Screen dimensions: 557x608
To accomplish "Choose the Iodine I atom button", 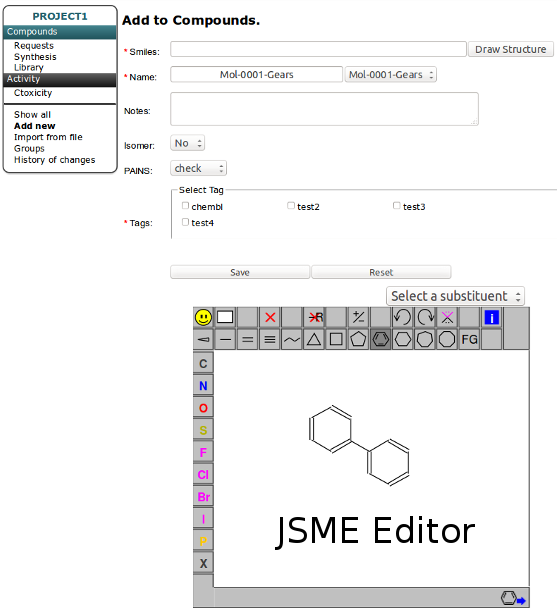I will (203, 519).
